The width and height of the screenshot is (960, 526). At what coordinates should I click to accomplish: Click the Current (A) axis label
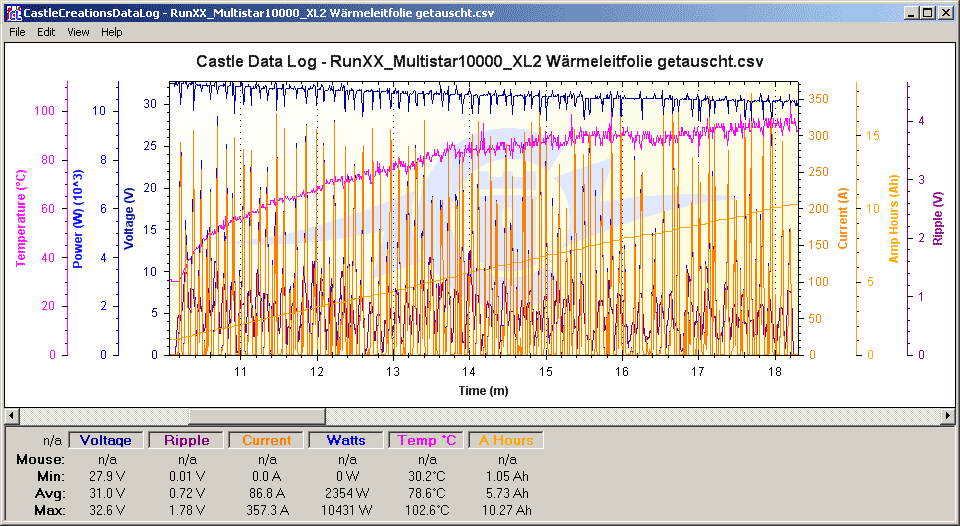coord(843,219)
